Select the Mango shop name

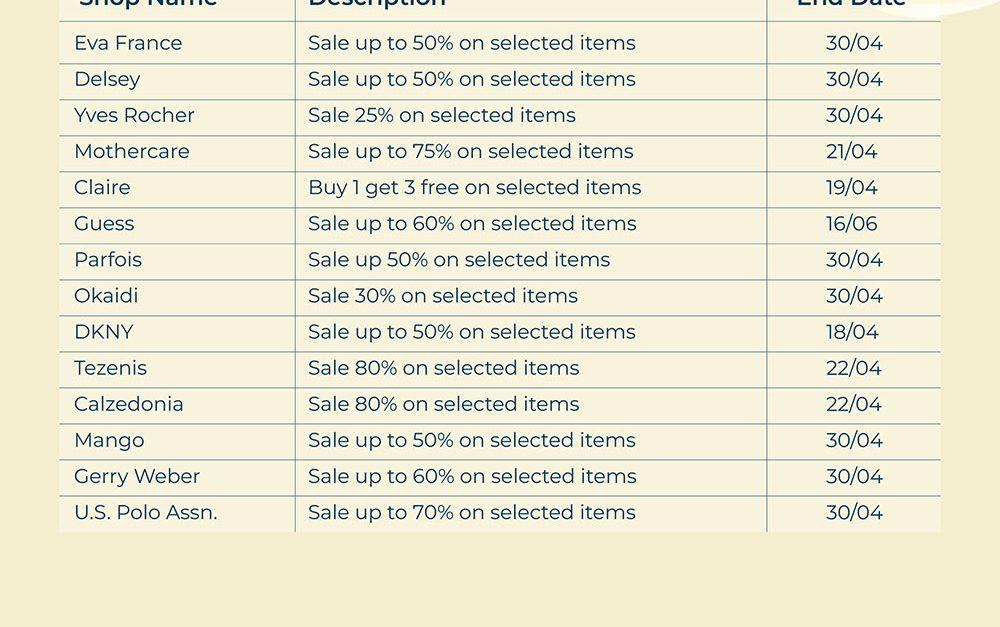pyautogui.click(x=109, y=439)
